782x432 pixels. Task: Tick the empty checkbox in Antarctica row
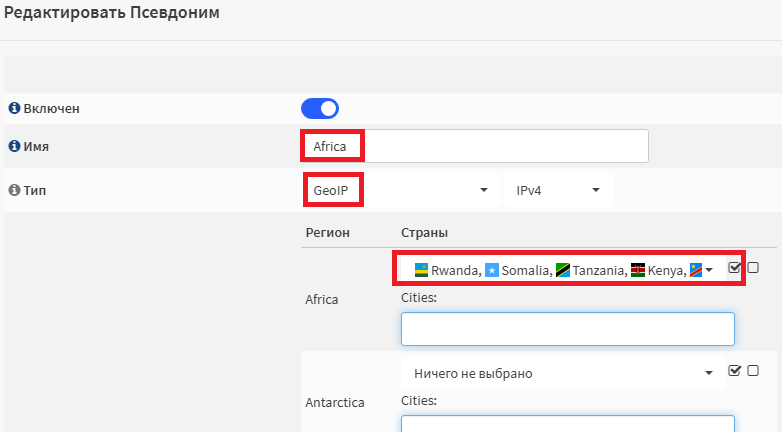[753, 370]
